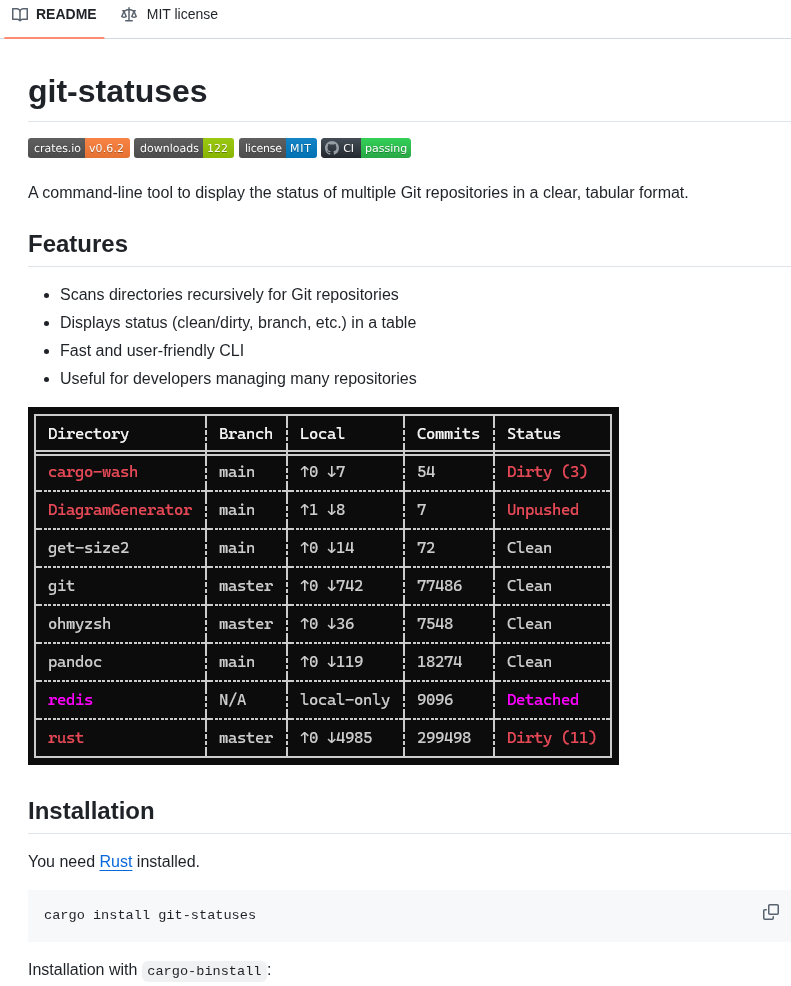The width and height of the screenshot is (791, 986).
Task: Select the cargo install git-statuses code text
Action: [x=150, y=915]
